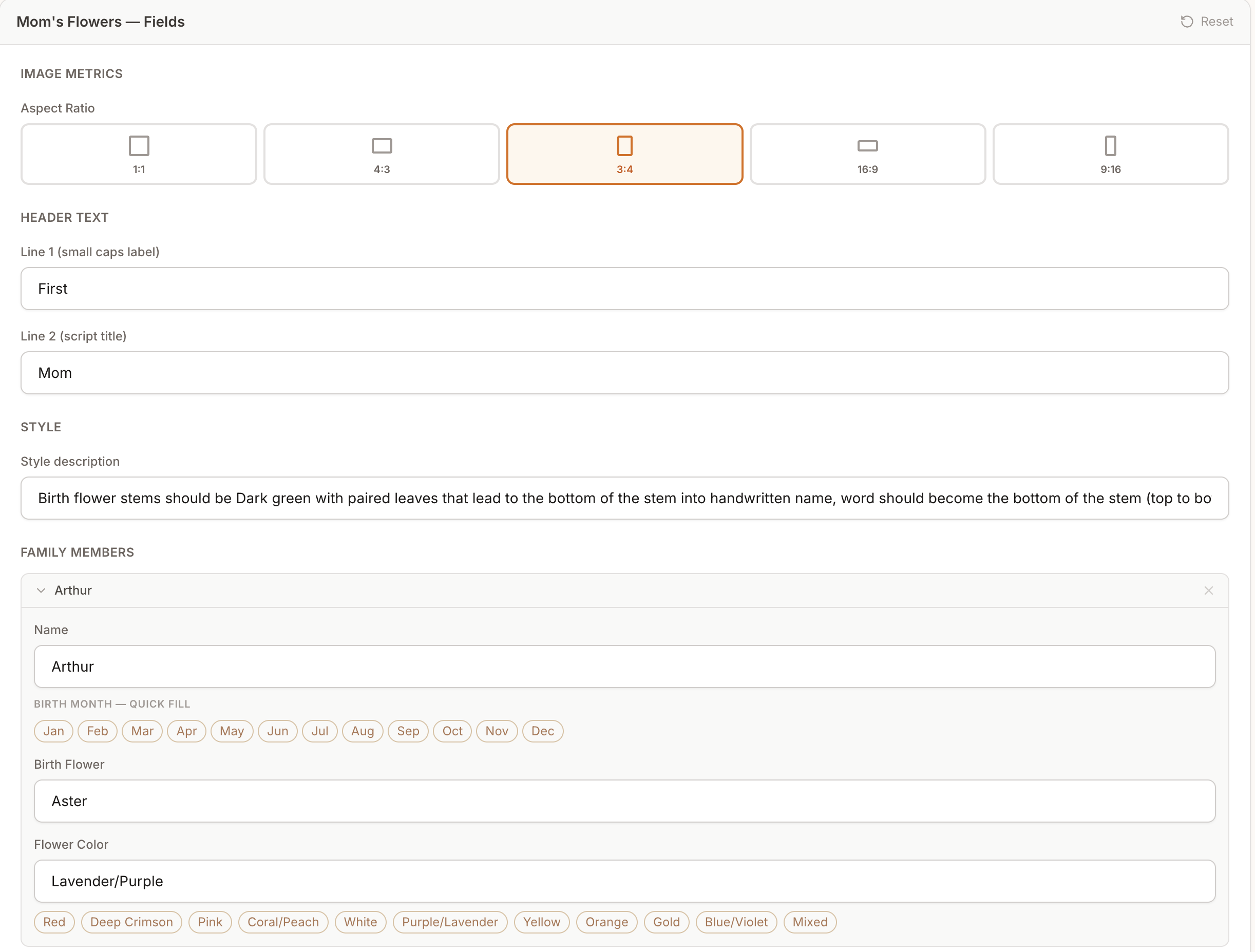Select the 3:4 aspect ratio
Image resolution: width=1255 pixels, height=952 pixels.
(624, 154)
